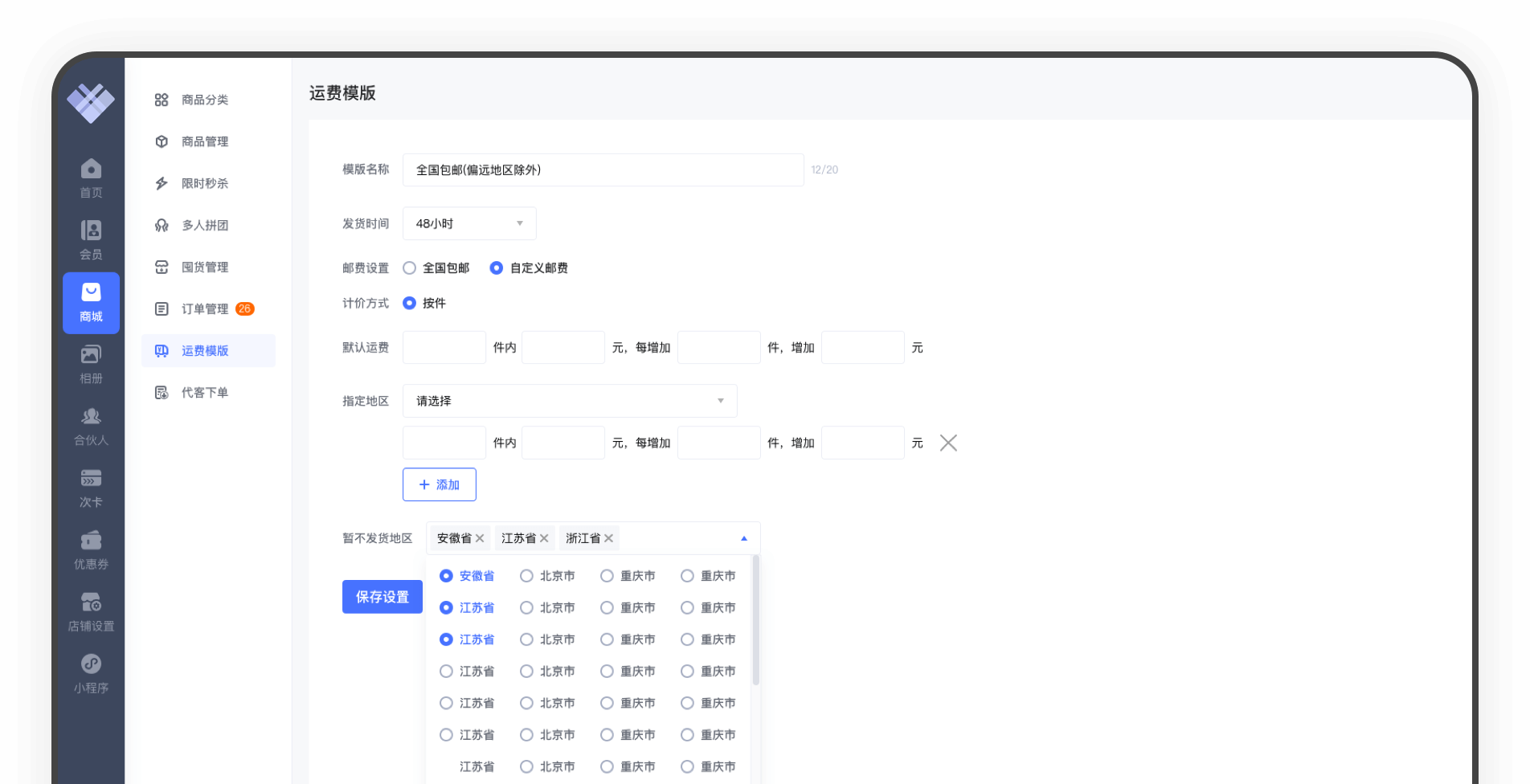Open the 首页 home icon in sidebar
This screenshot has height=784, width=1530.
click(x=91, y=169)
